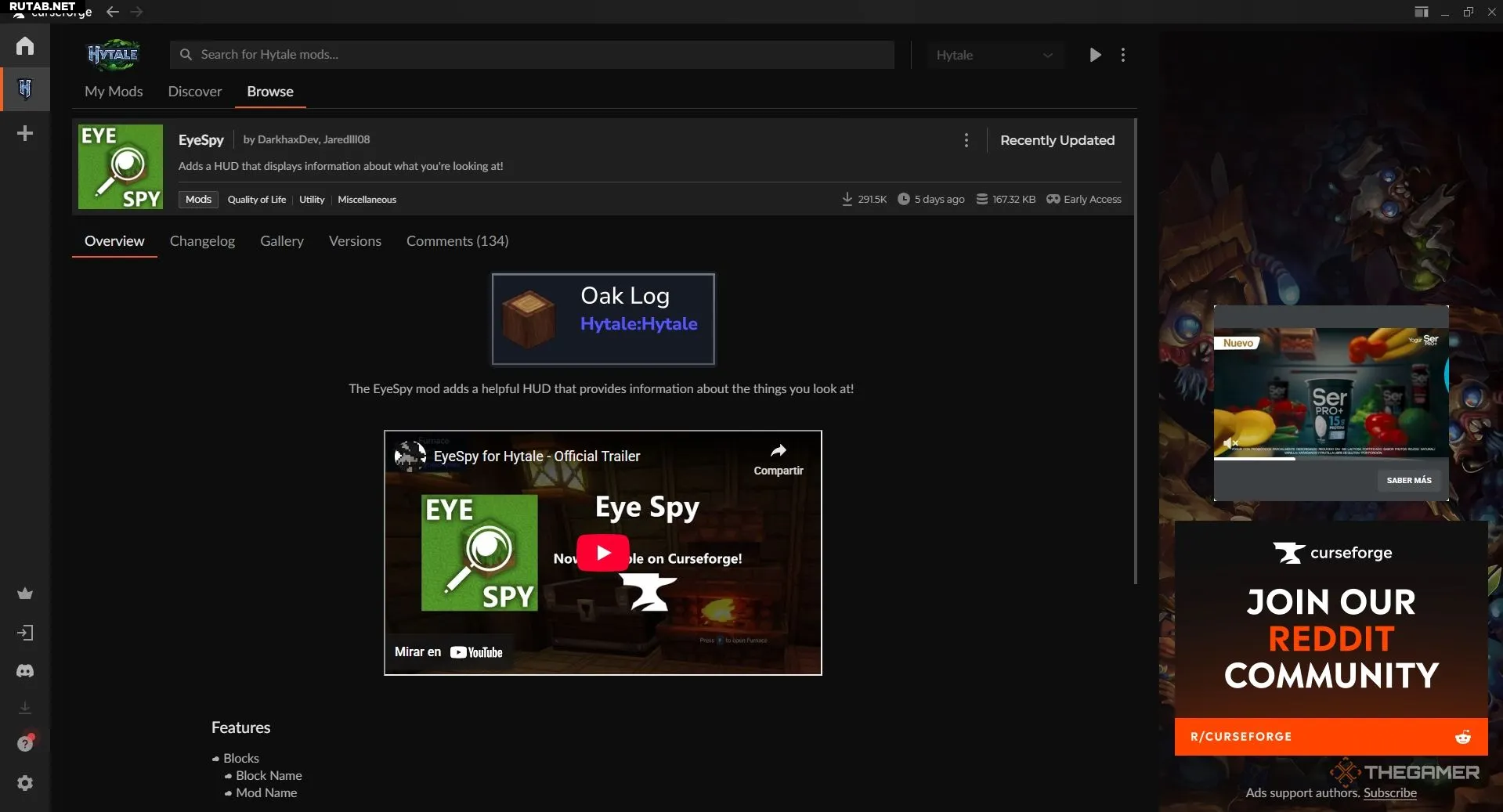Viewport: 1503px width, 812px height.
Task: Click the Search for Hytale mods field
Action: [533, 55]
